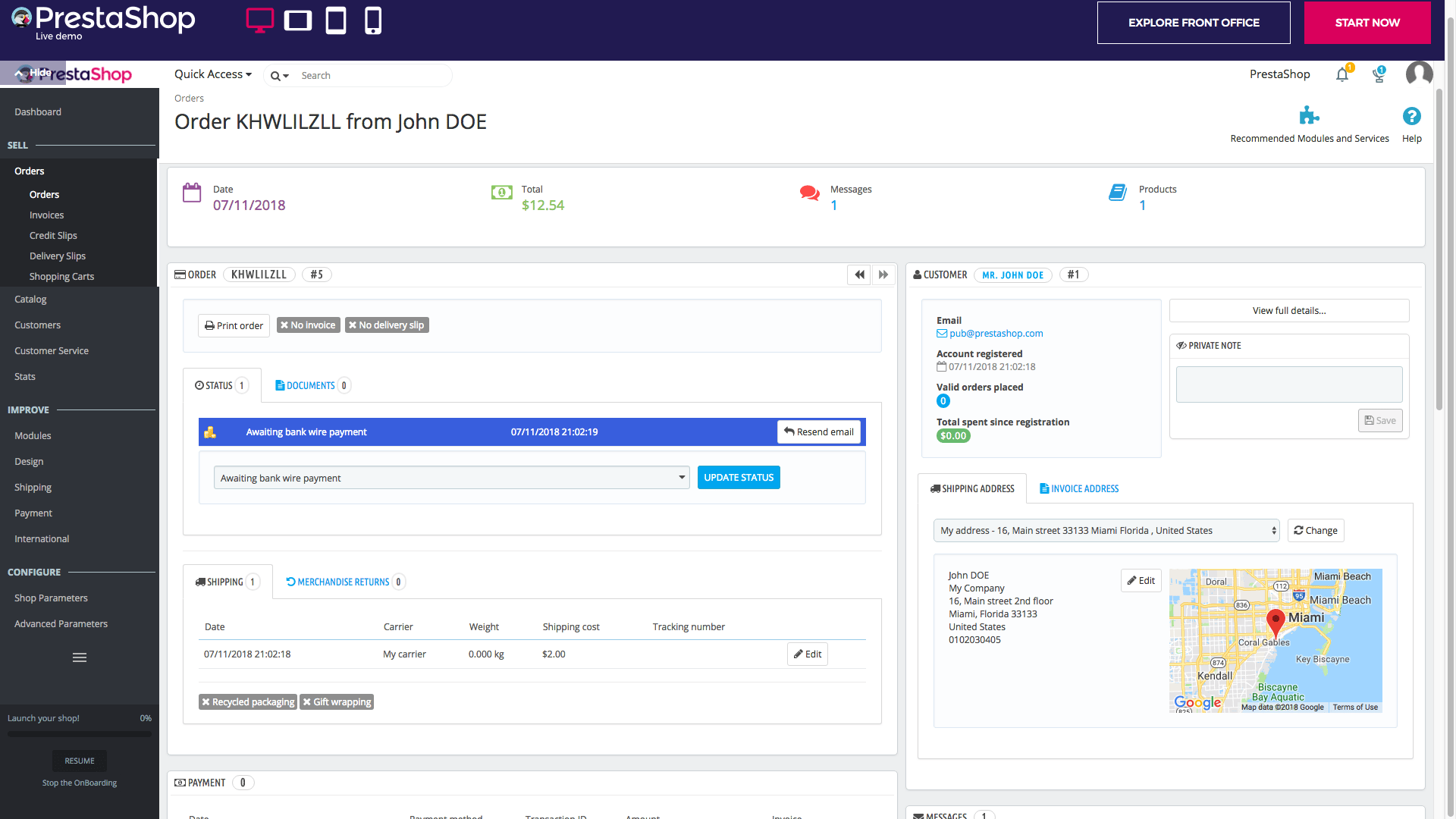This screenshot has height=819, width=1456.
Task: Expand the search scope caret
Action: point(286,77)
